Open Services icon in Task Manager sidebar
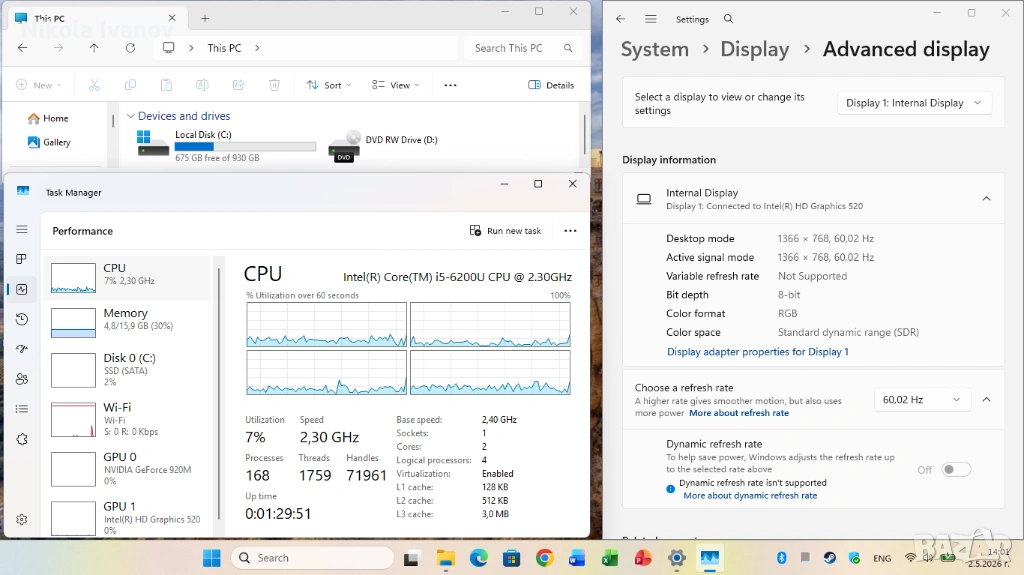1024x575 pixels. coord(22,439)
